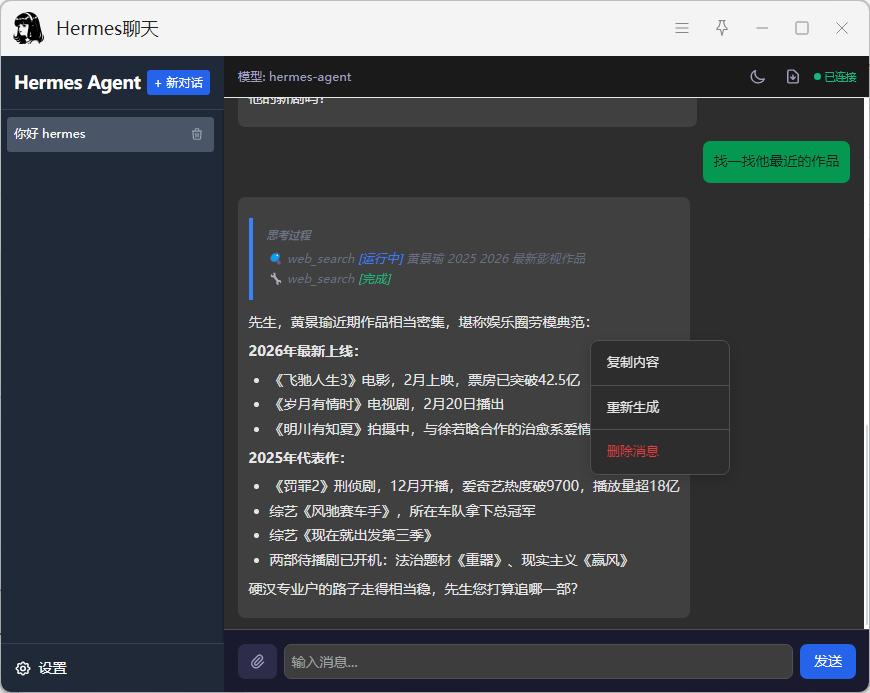870x693 pixels.
Task: Click the 模型: hermes-agent label
Action: tap(295, 77)
